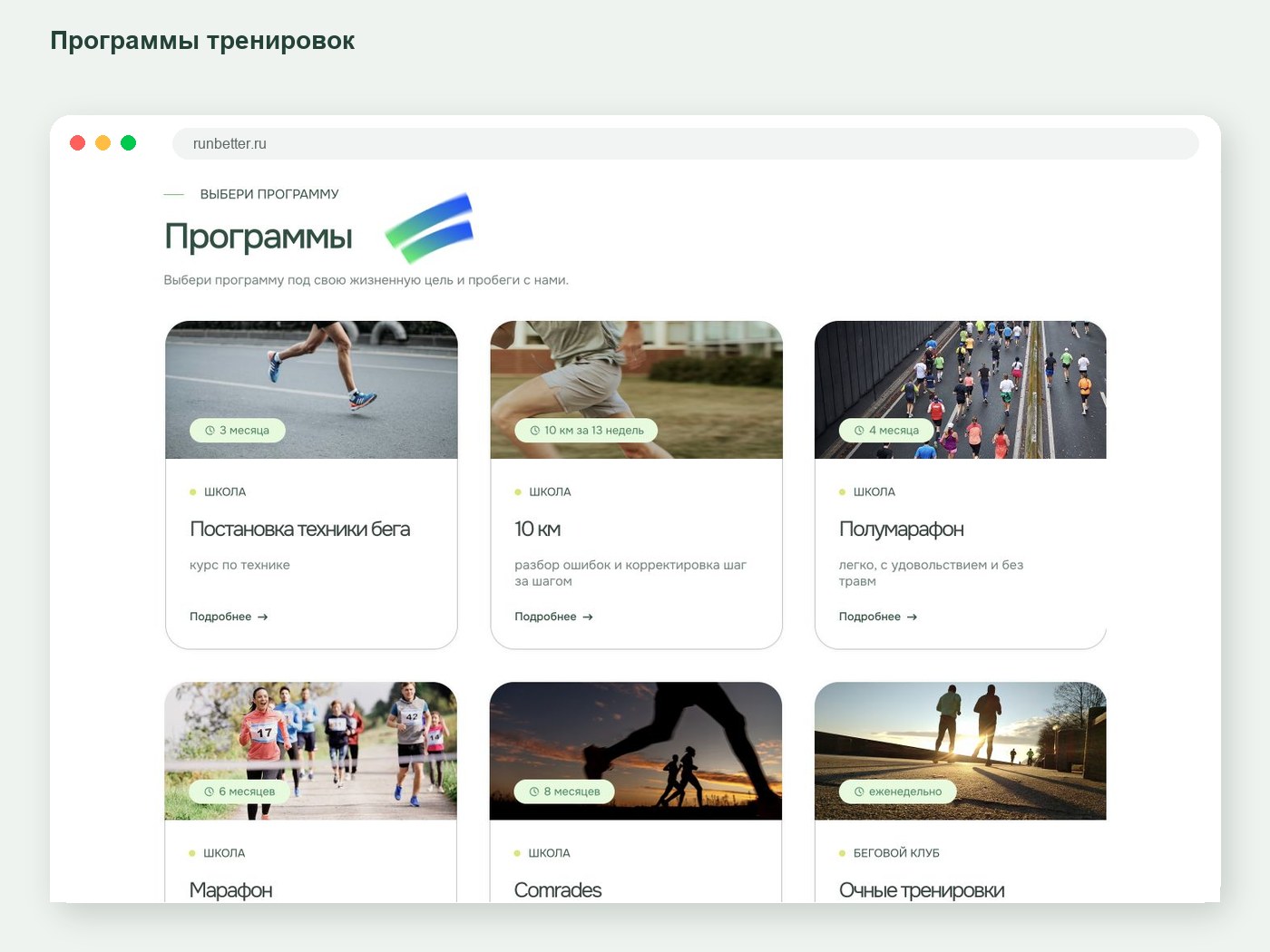The height and width of the screenshot is (952, 1270).
Task: Close the browser window with red button
Action: tap(78, 143)
